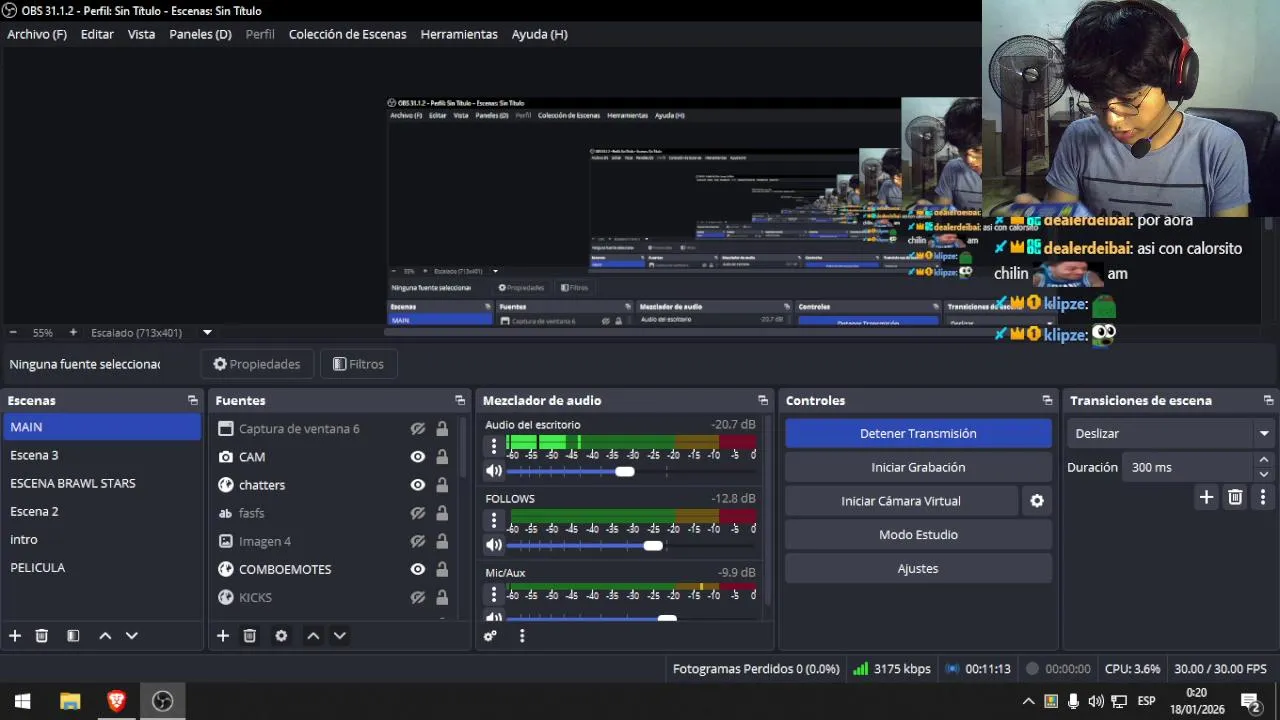Screen dimensions: 1280x720
Task: Open Colección de Escenas menu
Action: [347, 34]
